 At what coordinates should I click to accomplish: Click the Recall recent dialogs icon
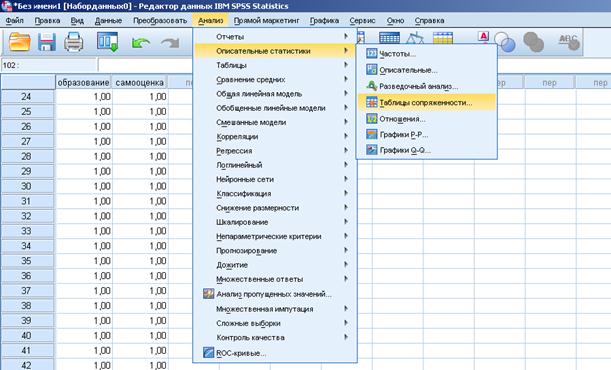click(x=108, y=42)
